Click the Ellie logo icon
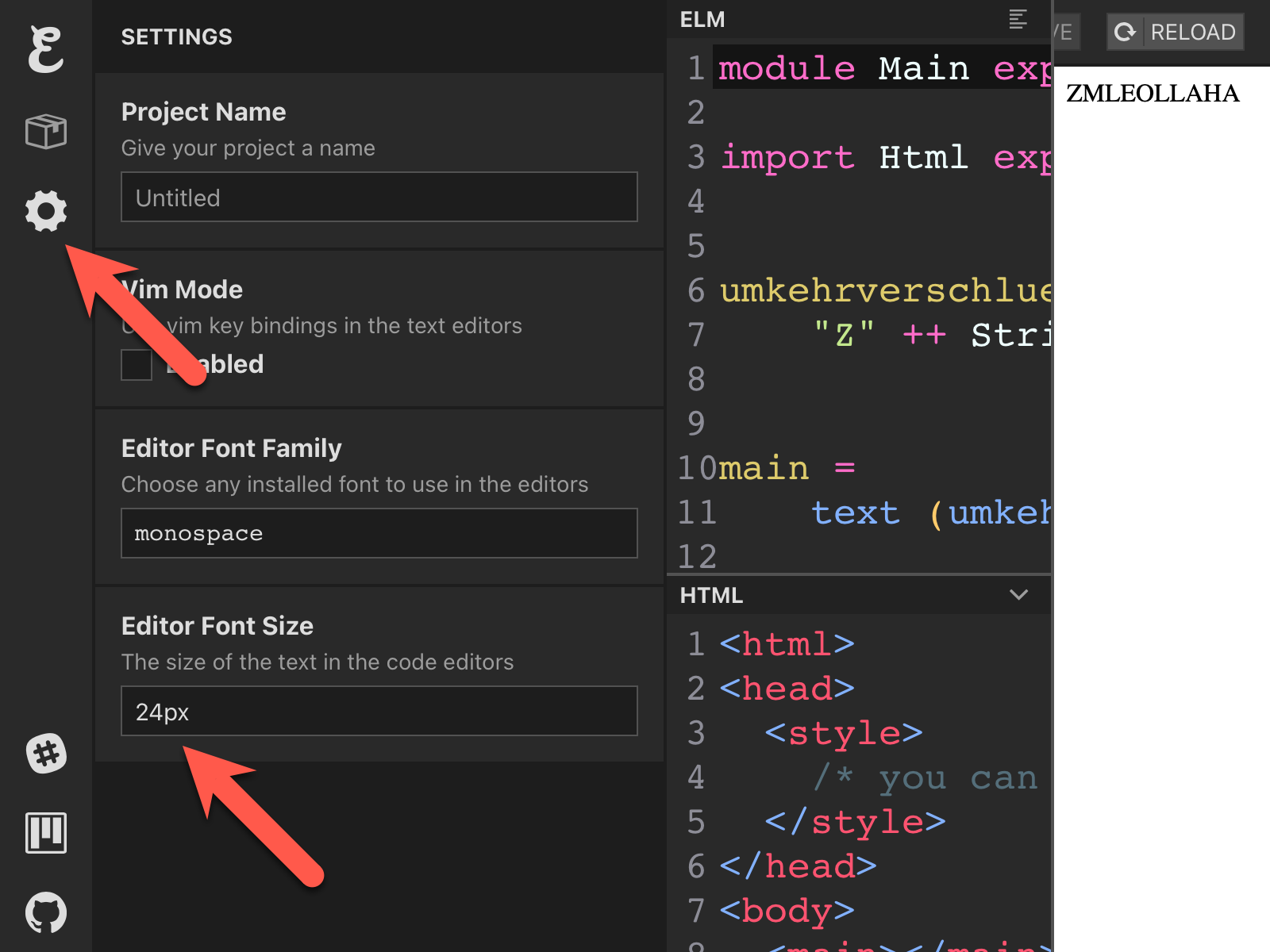This screenshot has width=1270, height=952. tap(45, 49)
